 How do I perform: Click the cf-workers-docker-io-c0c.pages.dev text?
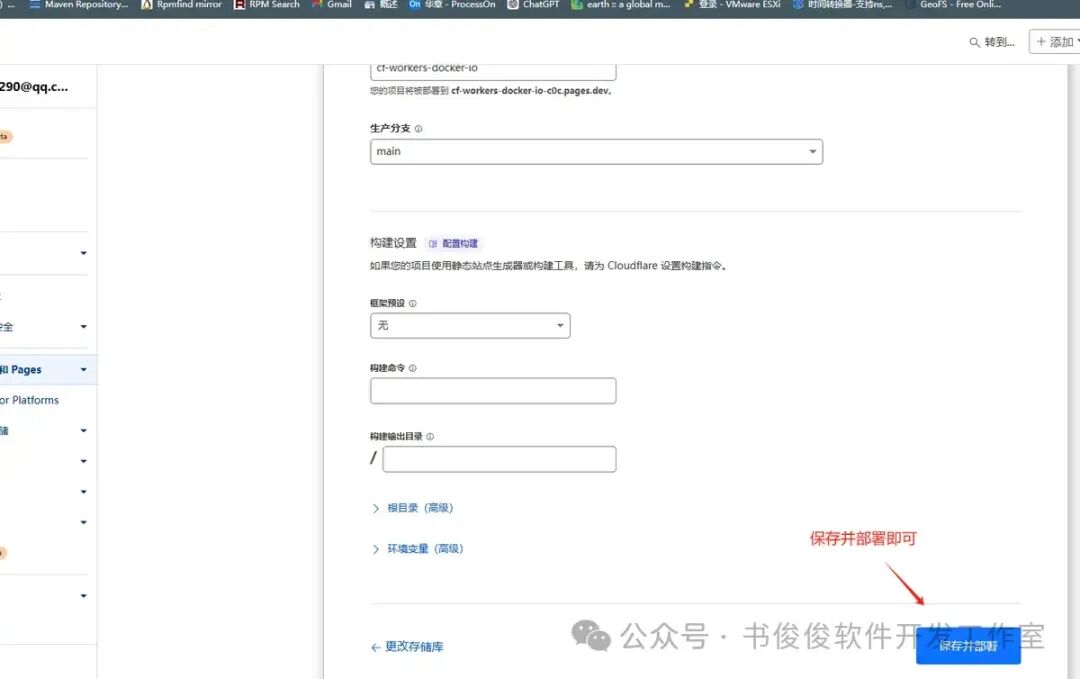click(530, 91)
